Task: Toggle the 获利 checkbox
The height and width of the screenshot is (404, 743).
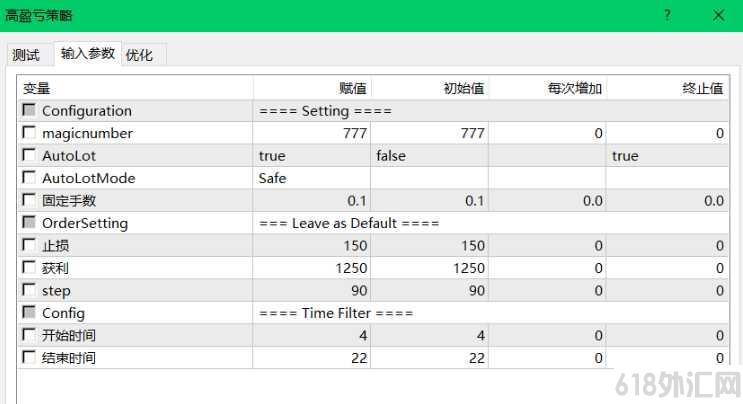Action: (x=29, y=267)
